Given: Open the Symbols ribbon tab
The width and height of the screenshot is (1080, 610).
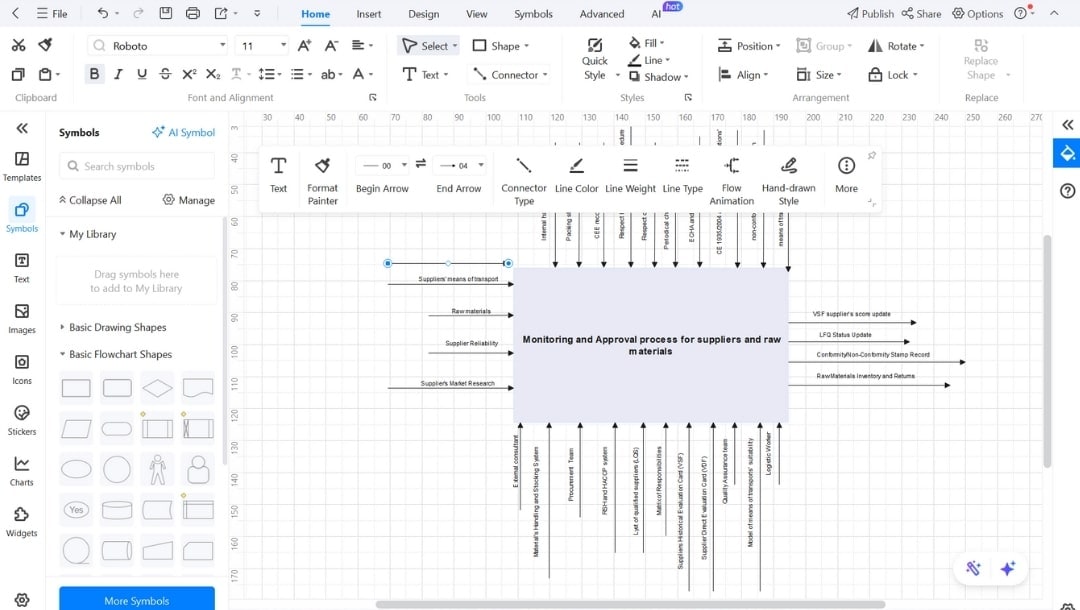Looking at the screenshot, I should click(533, 14).
